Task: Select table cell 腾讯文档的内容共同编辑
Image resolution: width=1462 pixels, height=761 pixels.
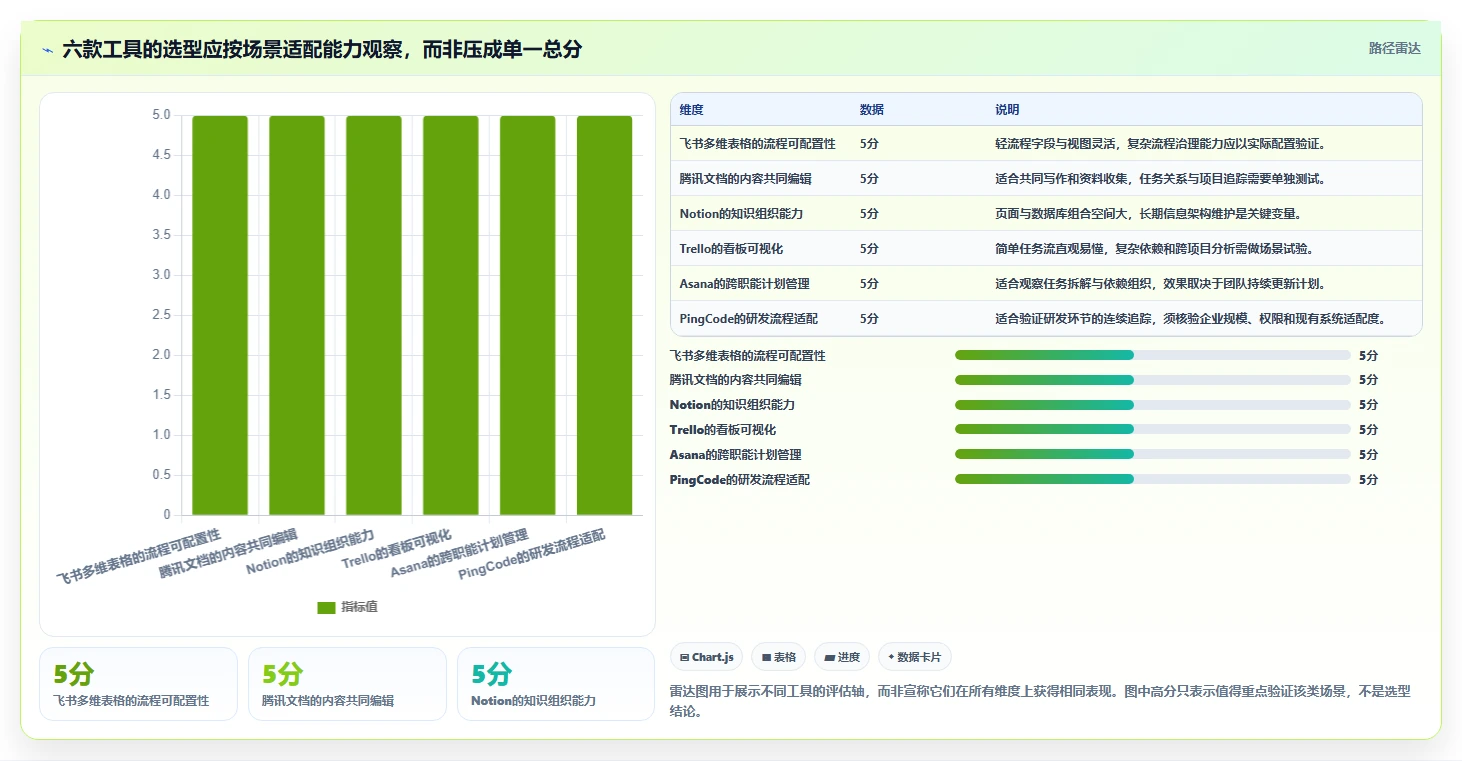Action: [x=745, y=179]
